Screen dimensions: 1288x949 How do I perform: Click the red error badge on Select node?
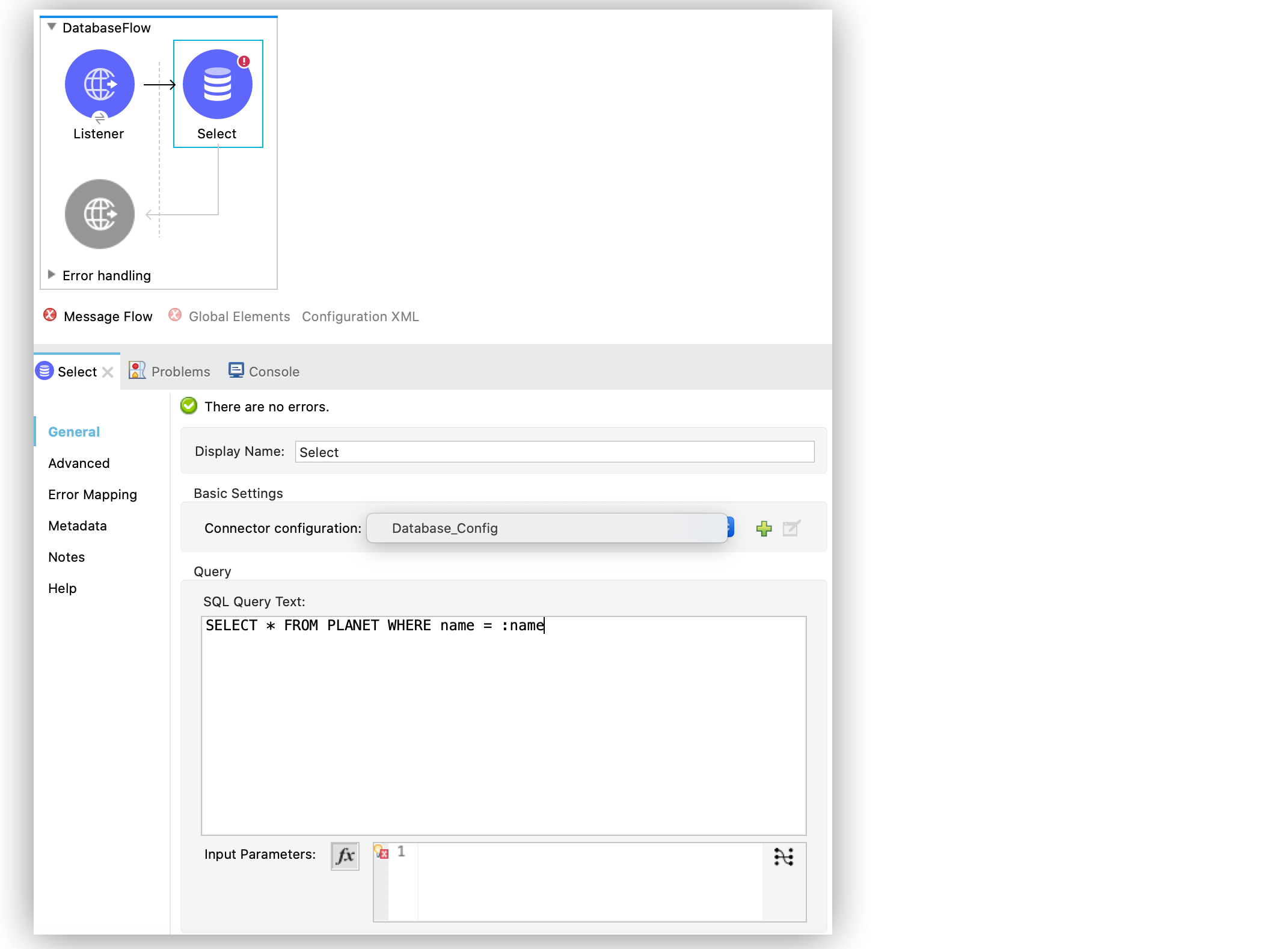(x=243, y=60)
